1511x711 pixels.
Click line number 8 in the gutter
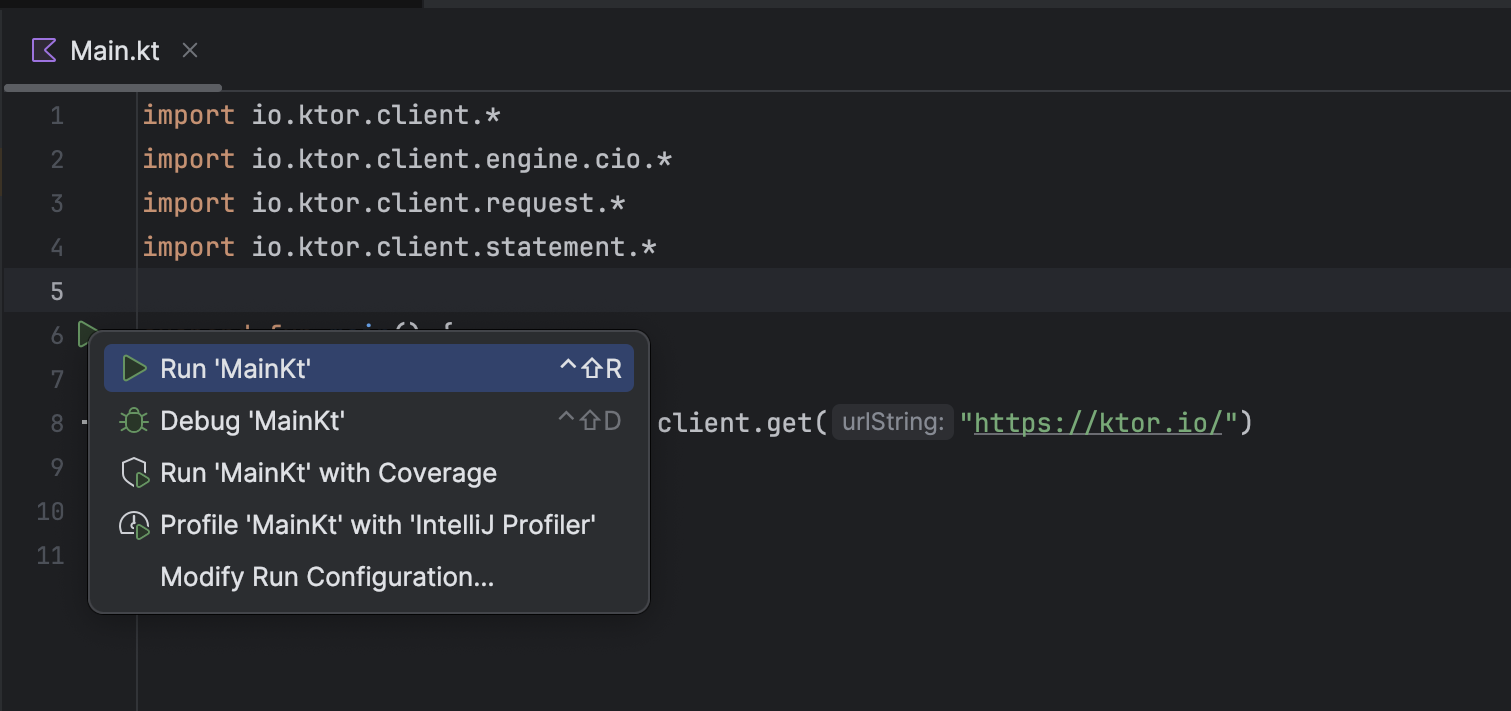(56, 423)
